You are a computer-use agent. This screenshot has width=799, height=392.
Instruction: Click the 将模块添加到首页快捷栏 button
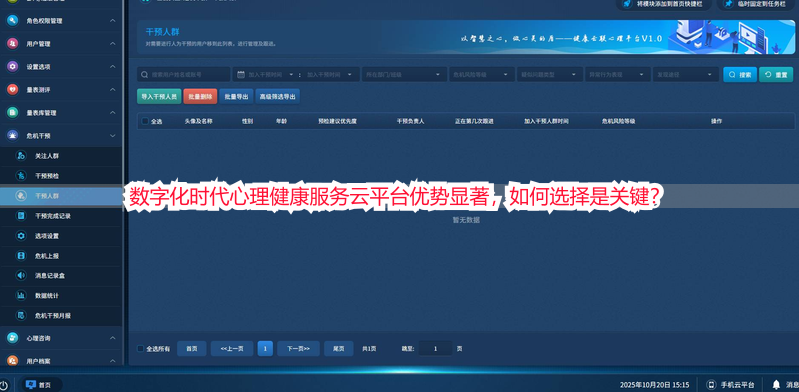tap(664, 4)
